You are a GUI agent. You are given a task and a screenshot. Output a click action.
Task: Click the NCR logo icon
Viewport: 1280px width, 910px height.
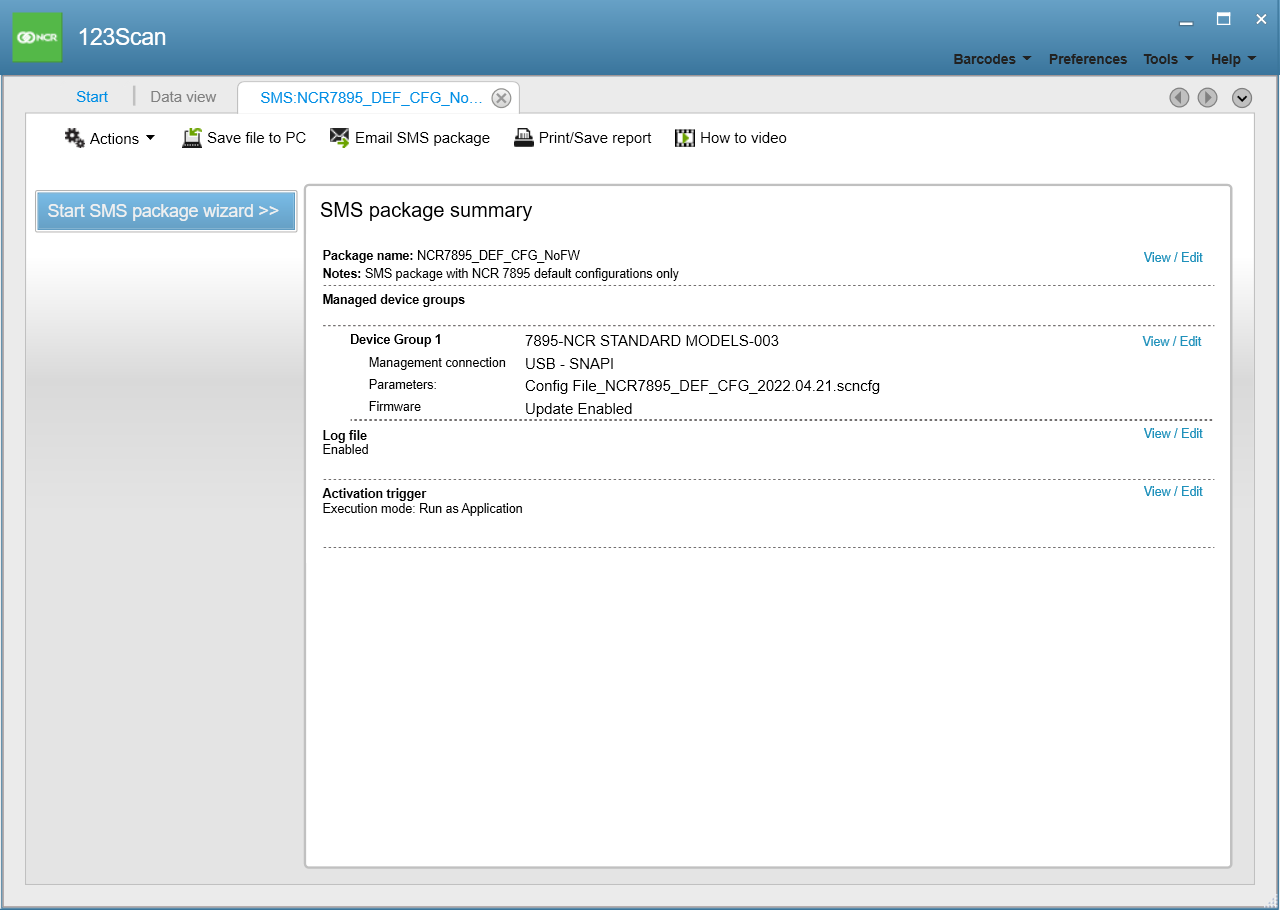click(37, 37)
